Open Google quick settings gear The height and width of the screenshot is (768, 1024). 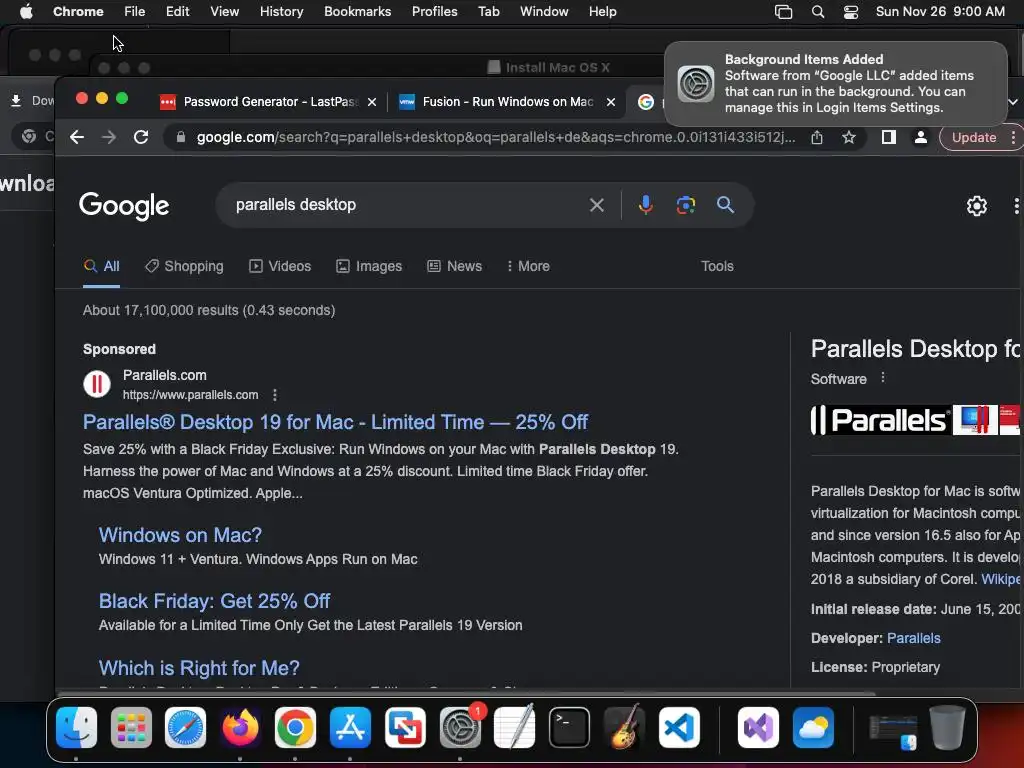(976, 206)
